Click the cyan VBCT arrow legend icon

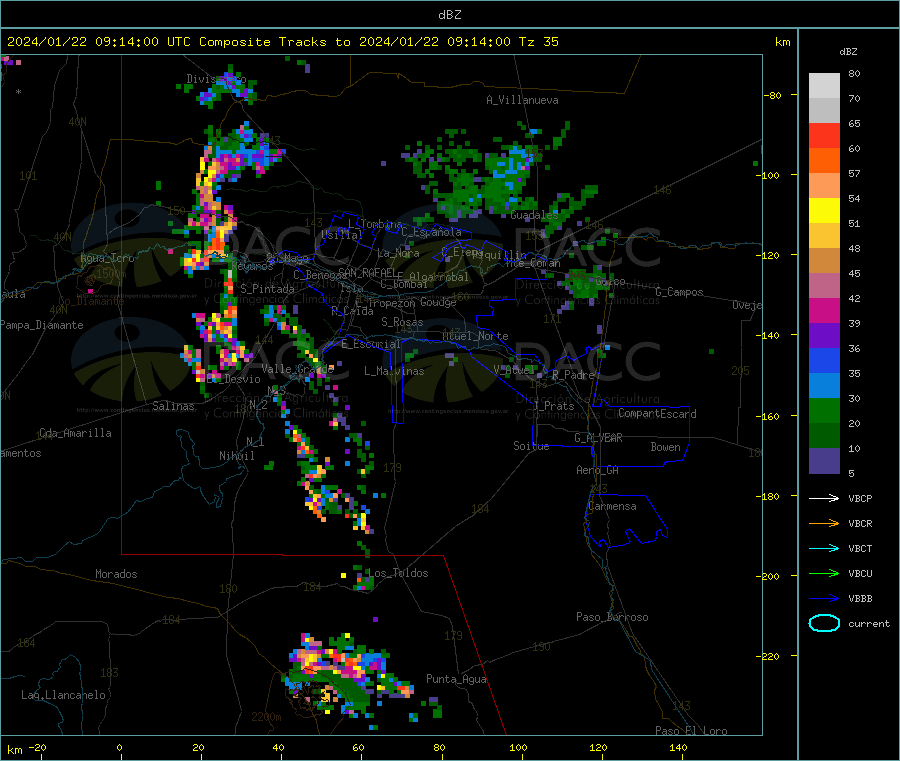[x=824, y=548]
